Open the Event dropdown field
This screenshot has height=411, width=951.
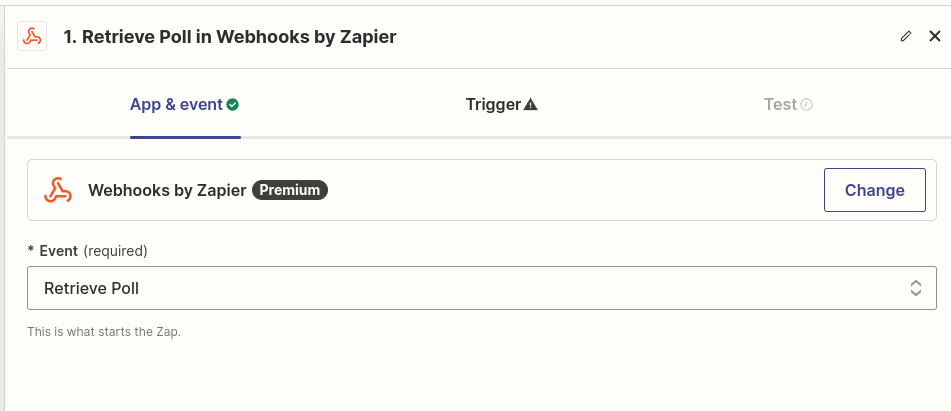481,288
